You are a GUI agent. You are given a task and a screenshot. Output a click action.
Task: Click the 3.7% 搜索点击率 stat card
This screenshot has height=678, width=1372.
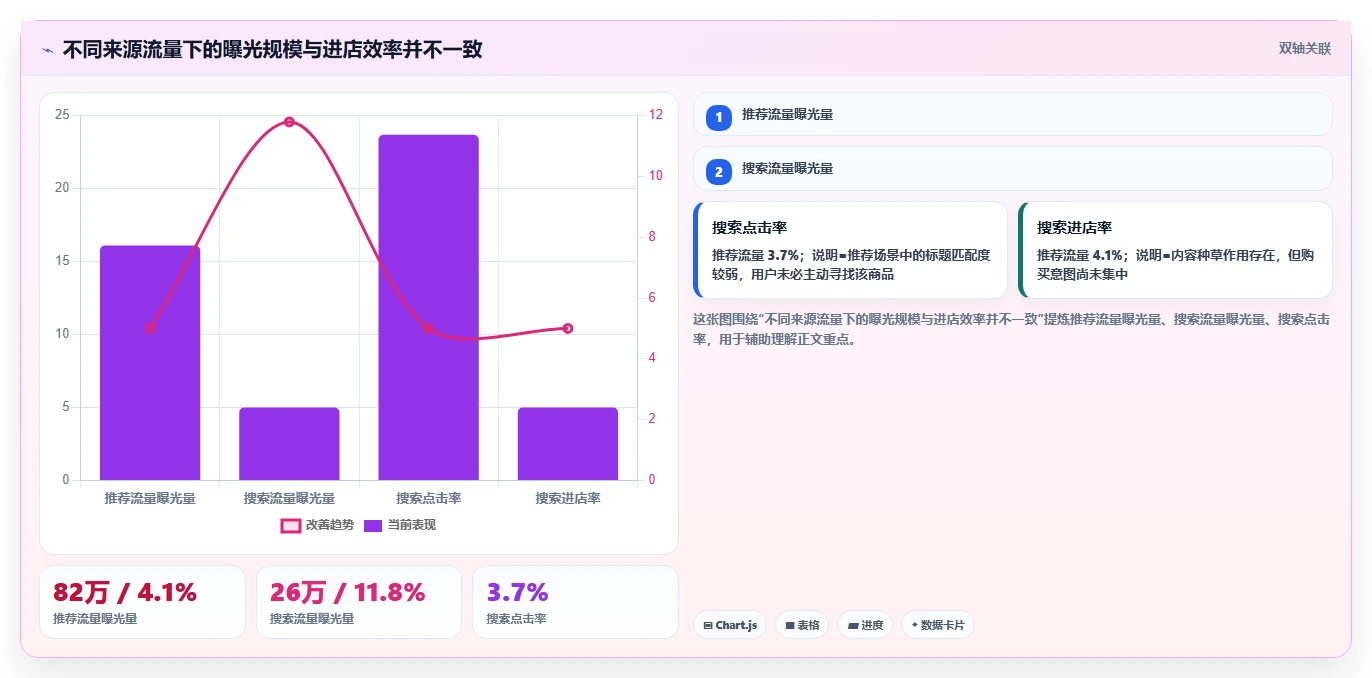tap(575, 602)
